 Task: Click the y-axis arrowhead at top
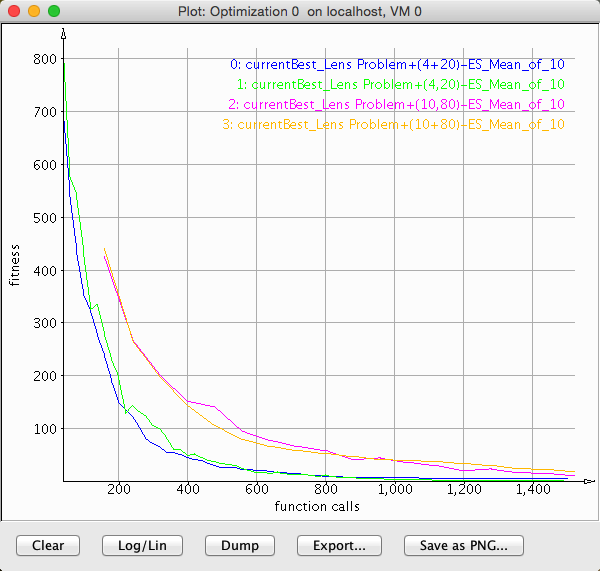tap(64, 34)
